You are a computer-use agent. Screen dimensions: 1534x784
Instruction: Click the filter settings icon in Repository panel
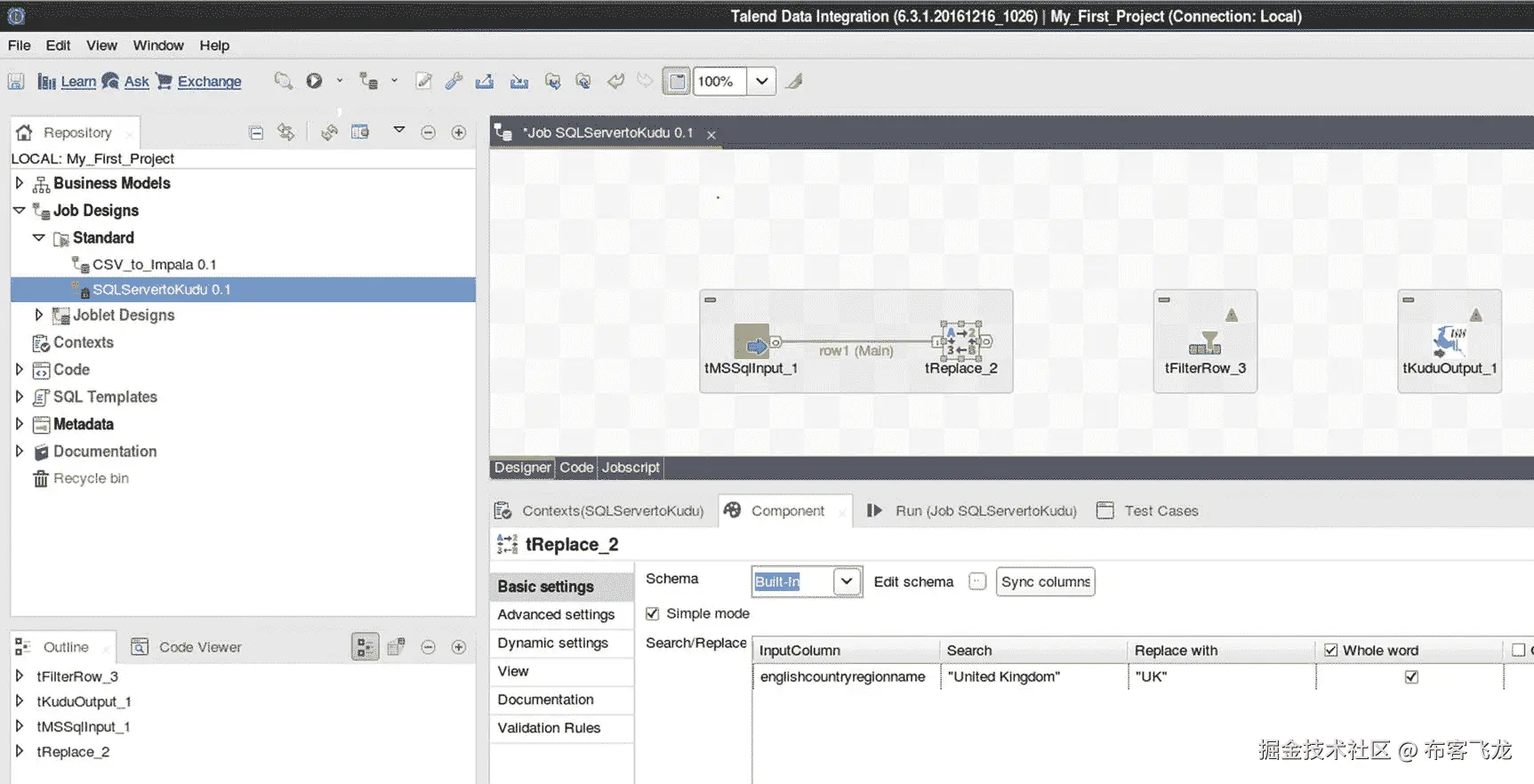pyautogui.click(x=360, y=132)
